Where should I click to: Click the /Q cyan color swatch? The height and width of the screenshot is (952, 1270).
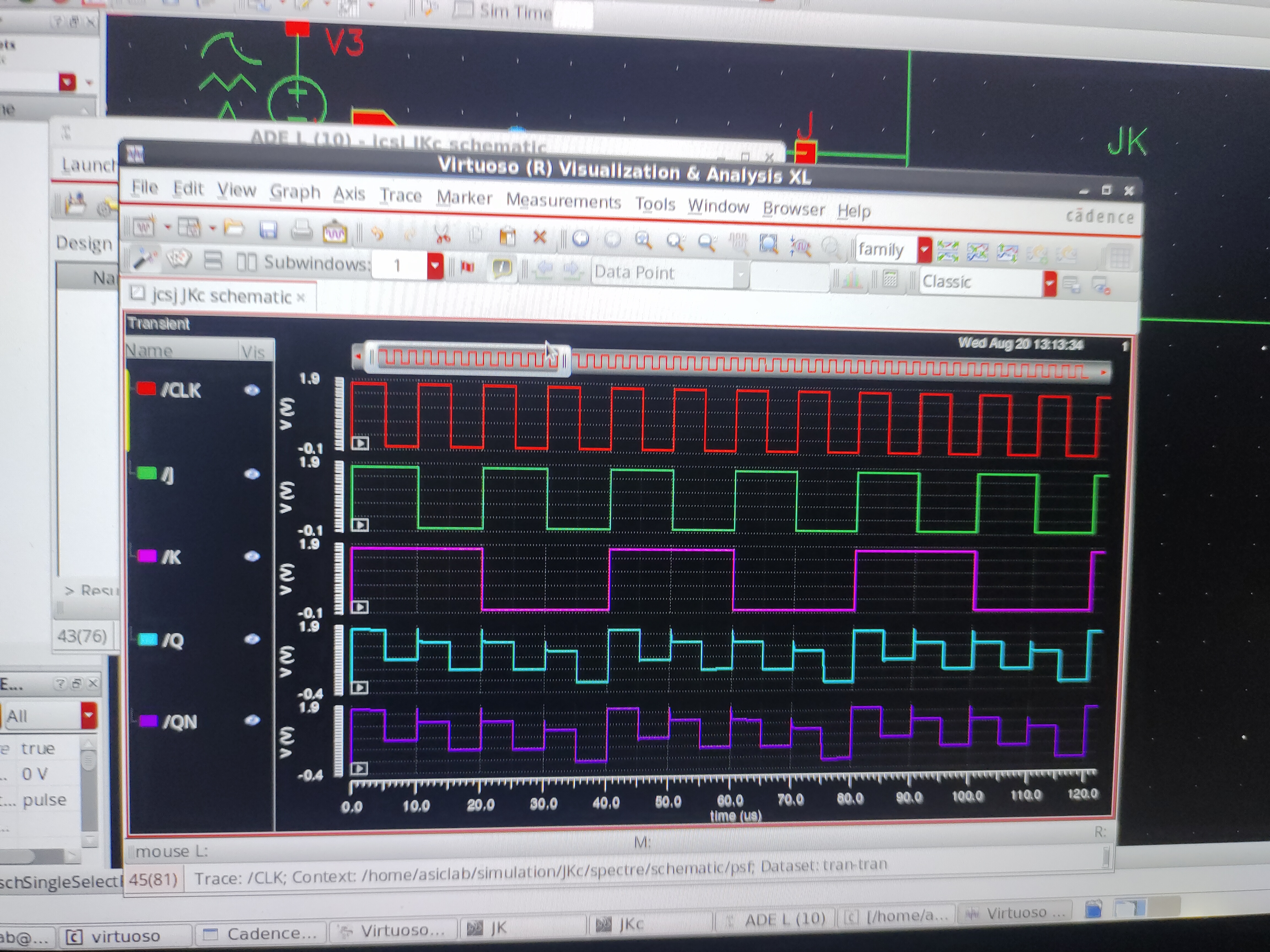coord(148,639)
